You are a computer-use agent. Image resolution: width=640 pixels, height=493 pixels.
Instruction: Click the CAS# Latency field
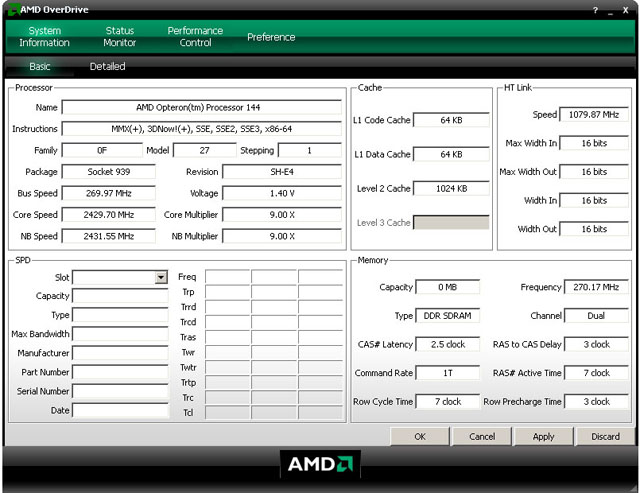pyautogui.click(x=448, y=344)
